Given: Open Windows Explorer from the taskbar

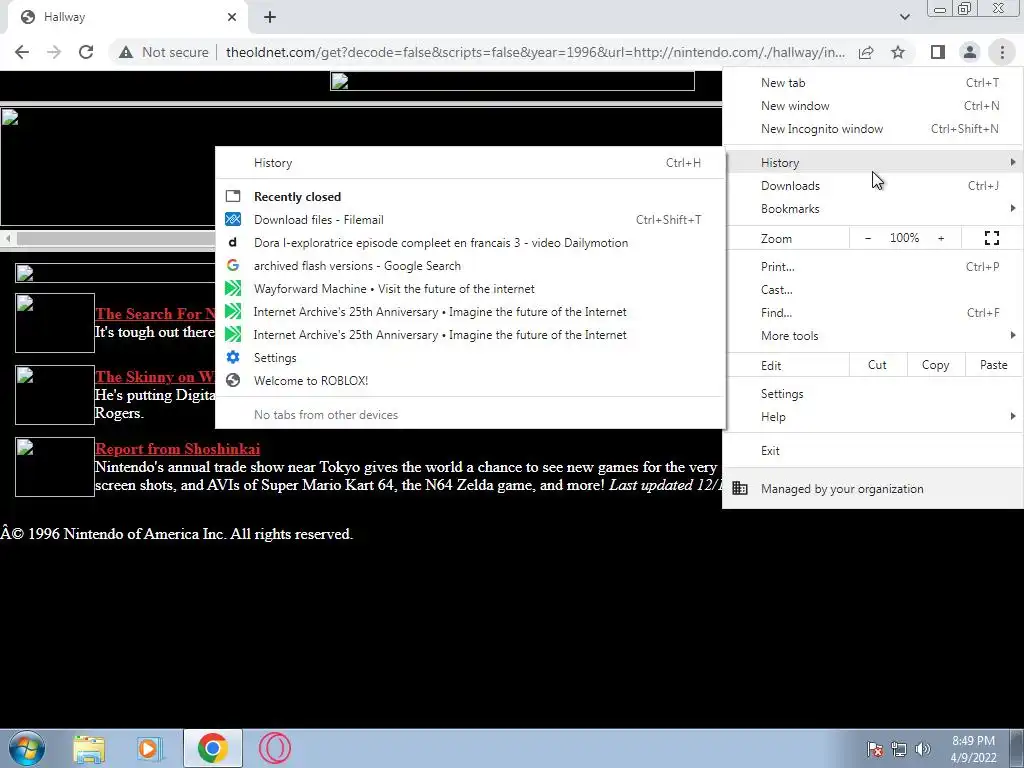Looking at the screenshot, I should (89, 748).
